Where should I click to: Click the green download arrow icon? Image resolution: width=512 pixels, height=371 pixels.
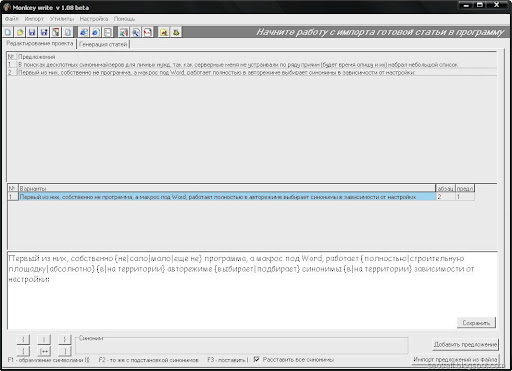tap(176, 32)
